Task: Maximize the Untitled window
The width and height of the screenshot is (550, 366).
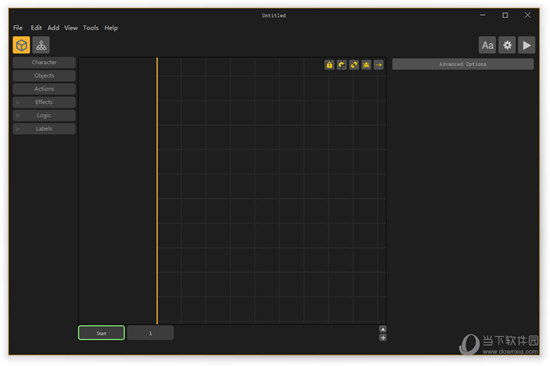Action: (x=505, y=15)
